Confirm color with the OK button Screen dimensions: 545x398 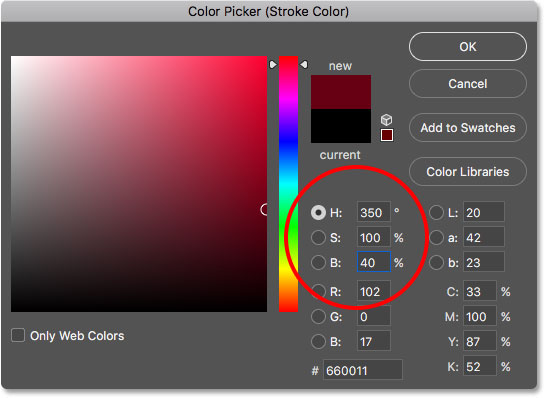(x=467, y=47)
